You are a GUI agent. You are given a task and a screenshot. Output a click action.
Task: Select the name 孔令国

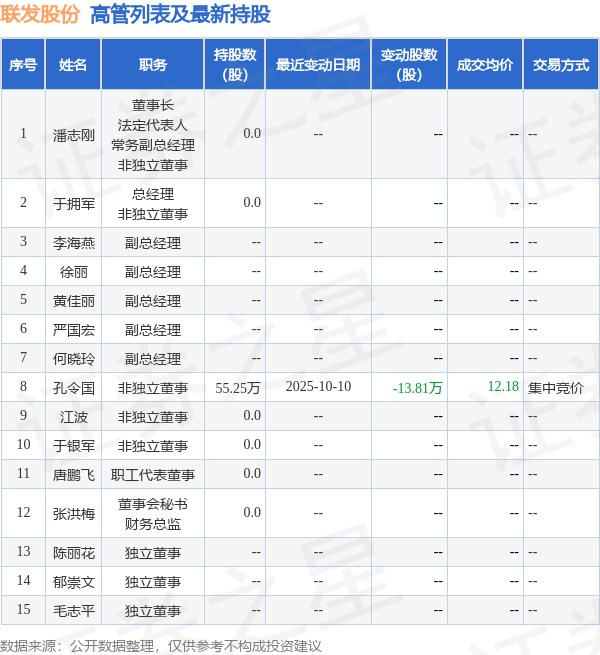click(x=74, y=388)
